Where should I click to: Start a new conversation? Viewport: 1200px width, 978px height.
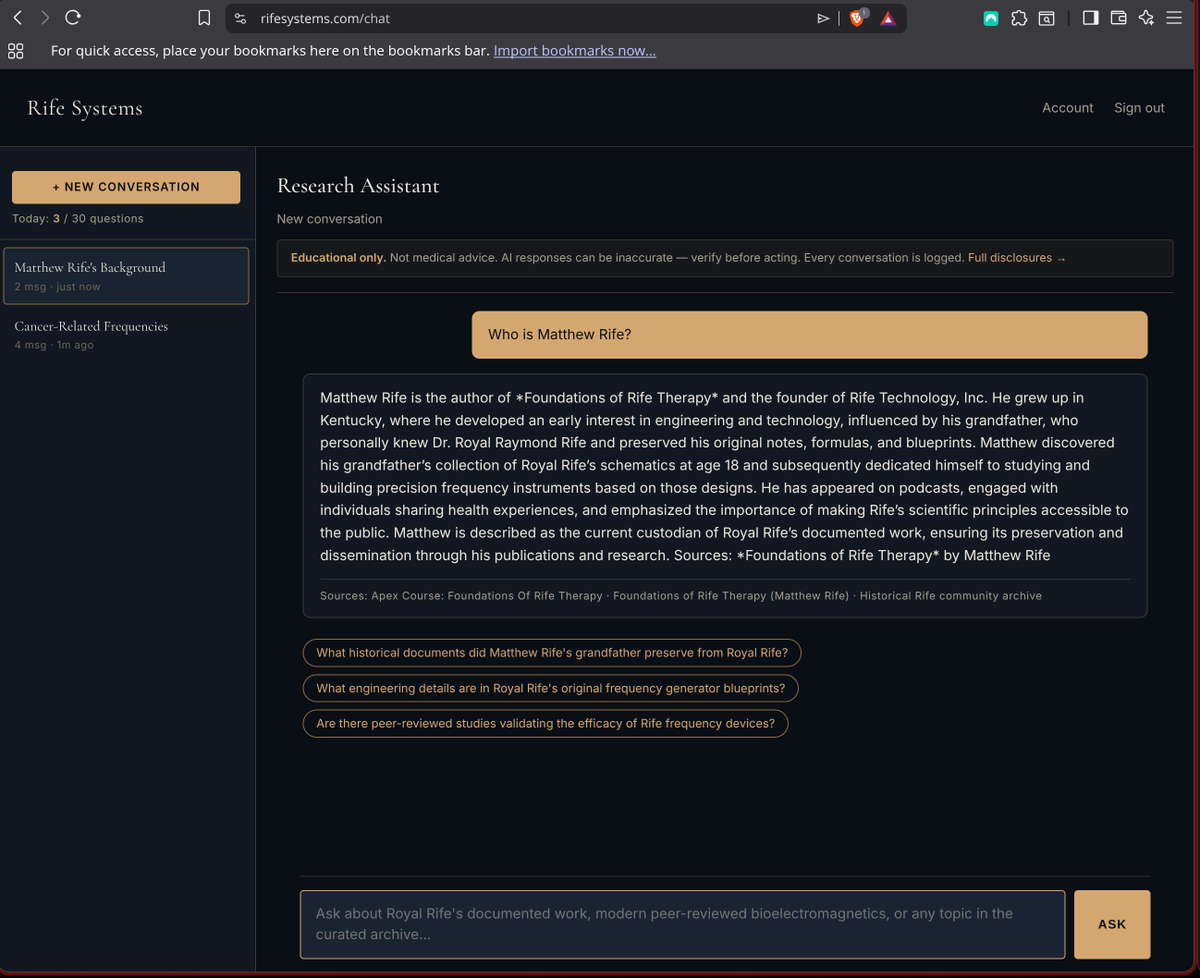pyautogui.click(x=126, y=187)
